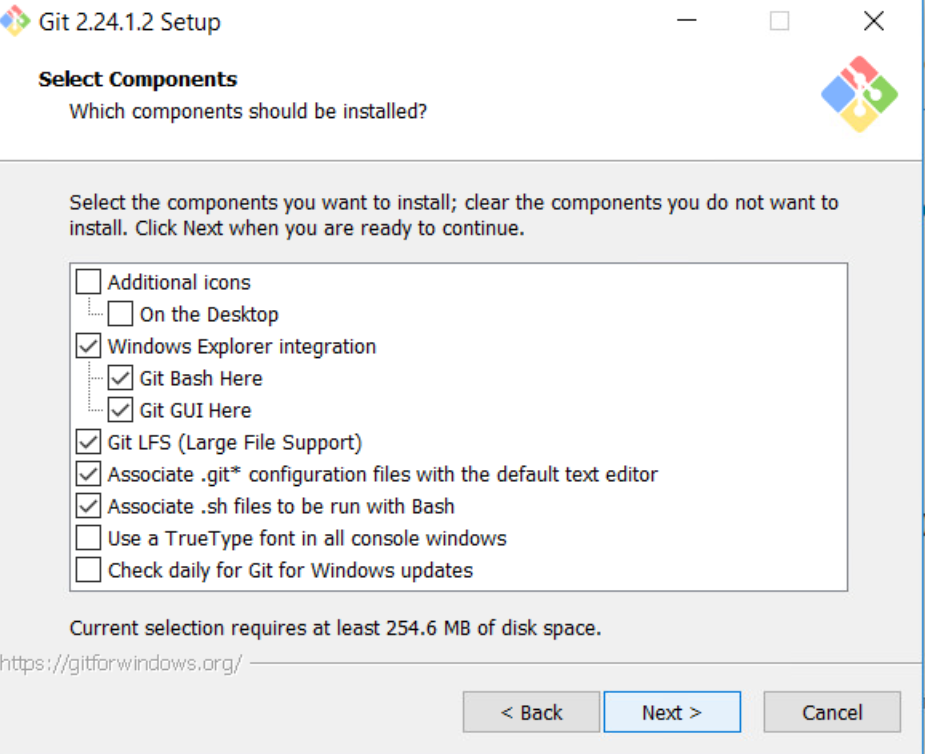925x754 pixels.
Task: Disable the Git Bash Here option
Action: click(x=121, y=378)
